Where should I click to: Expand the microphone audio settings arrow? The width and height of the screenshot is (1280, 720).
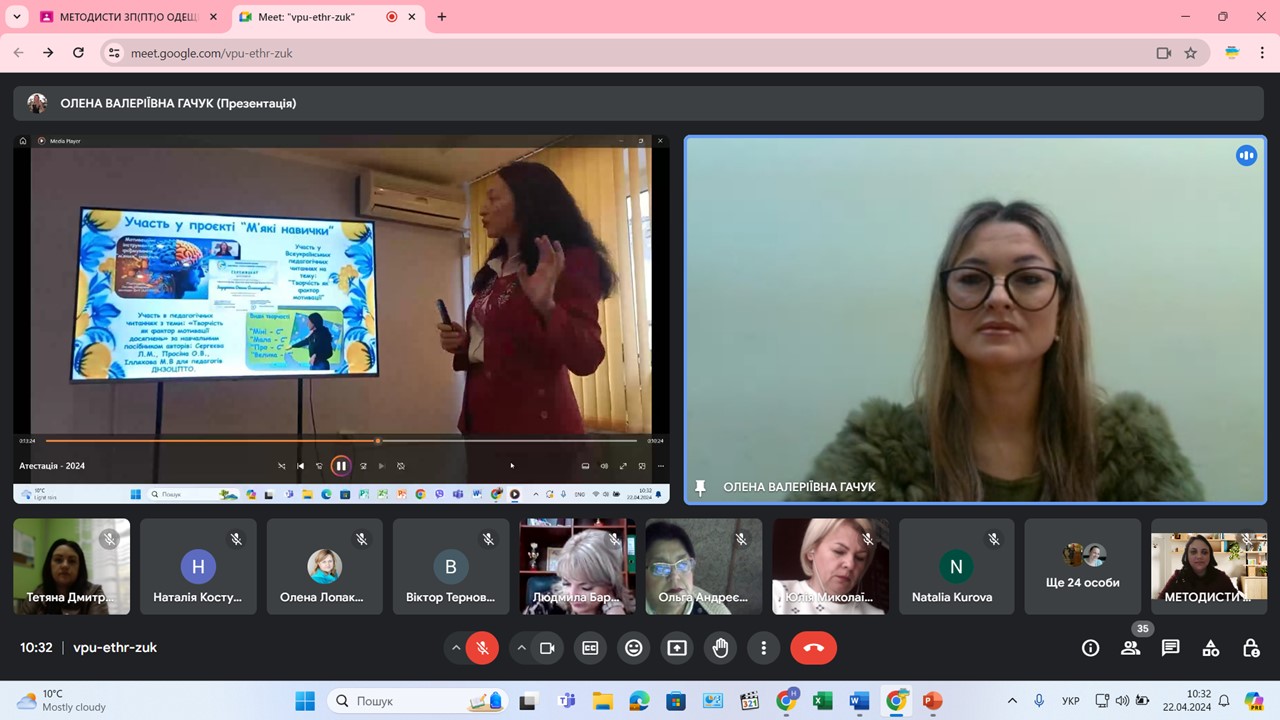click(x=456, y=648)
